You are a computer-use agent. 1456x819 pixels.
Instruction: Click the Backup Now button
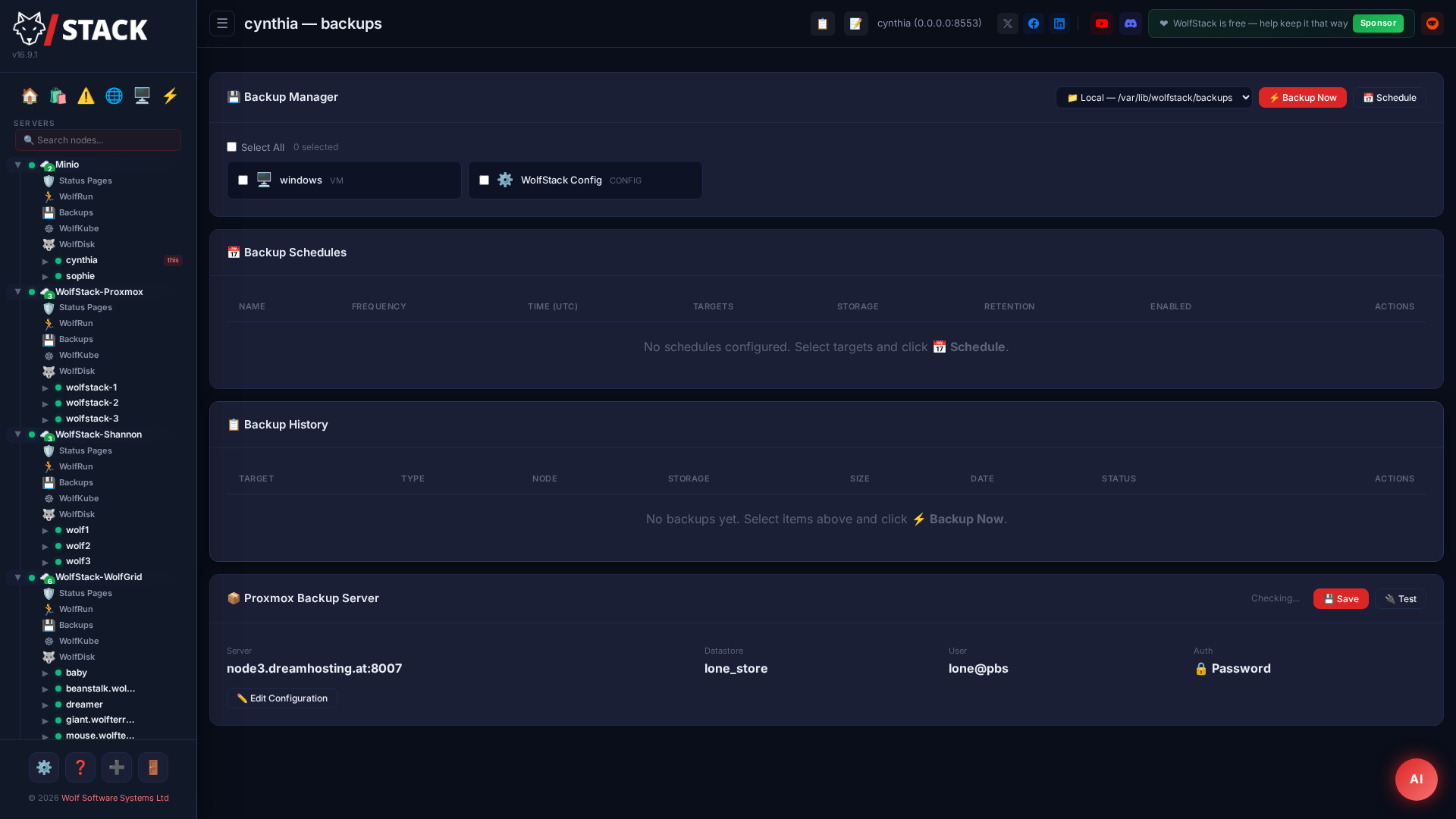1302,98
